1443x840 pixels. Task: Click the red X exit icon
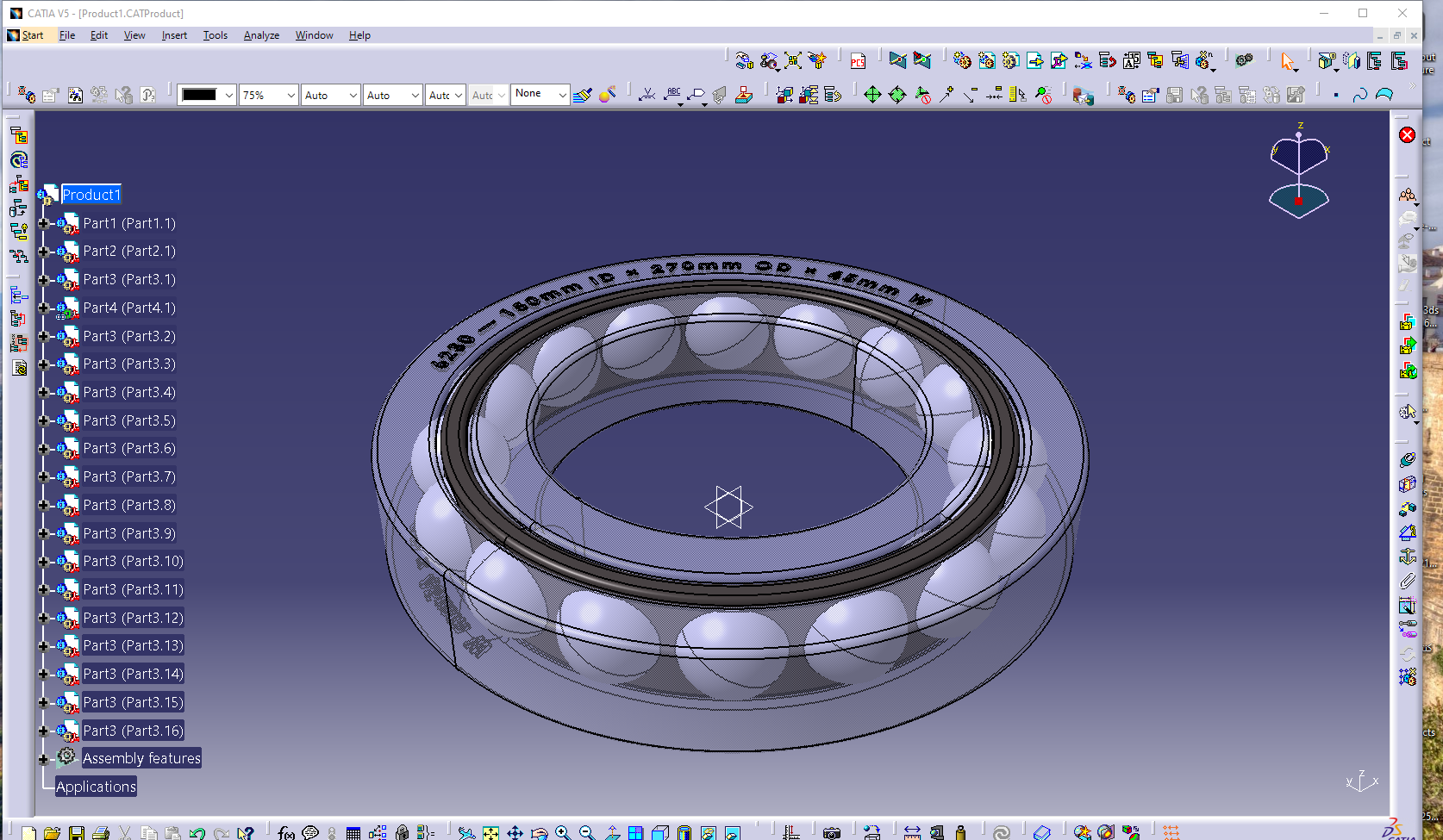1407,135
